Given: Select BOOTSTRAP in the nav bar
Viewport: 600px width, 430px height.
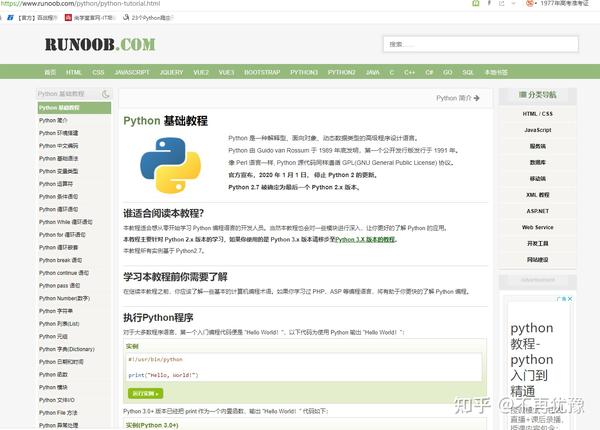Looking at the screenshot, I should (262, 72).
